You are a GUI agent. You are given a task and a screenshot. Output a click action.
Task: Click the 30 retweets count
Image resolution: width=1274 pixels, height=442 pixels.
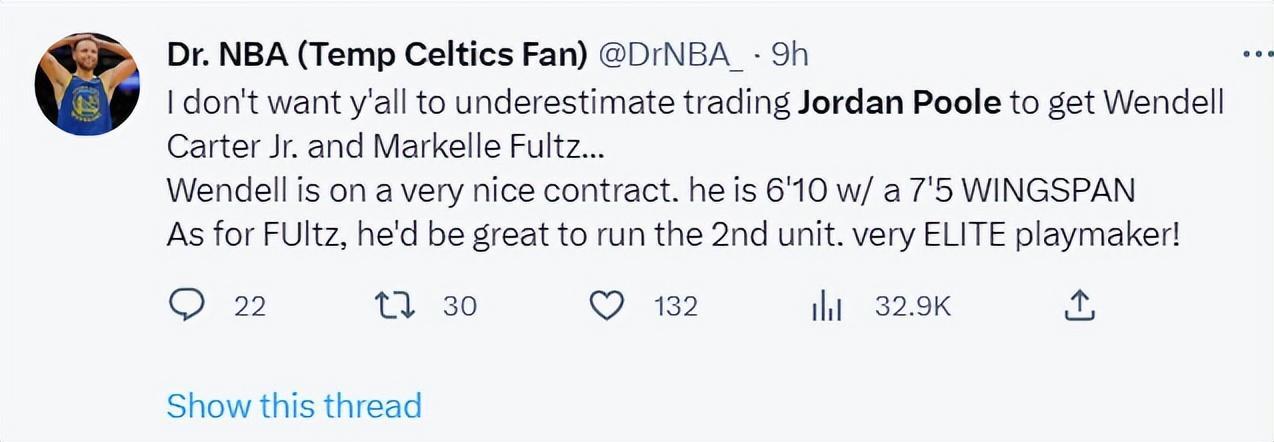tap(460, 307)
